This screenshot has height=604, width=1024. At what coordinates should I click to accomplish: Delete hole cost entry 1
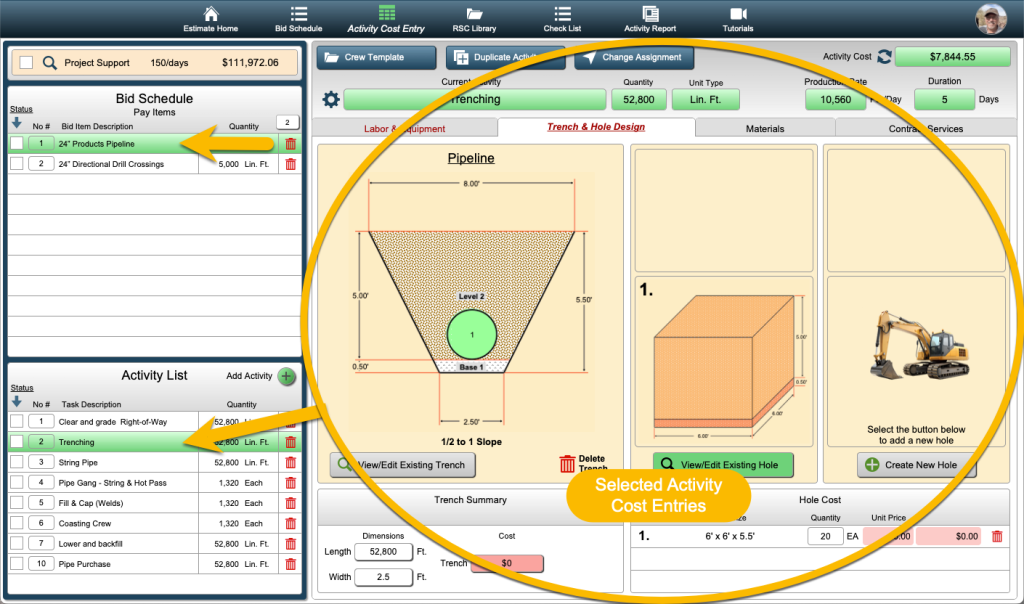[997, 536]
